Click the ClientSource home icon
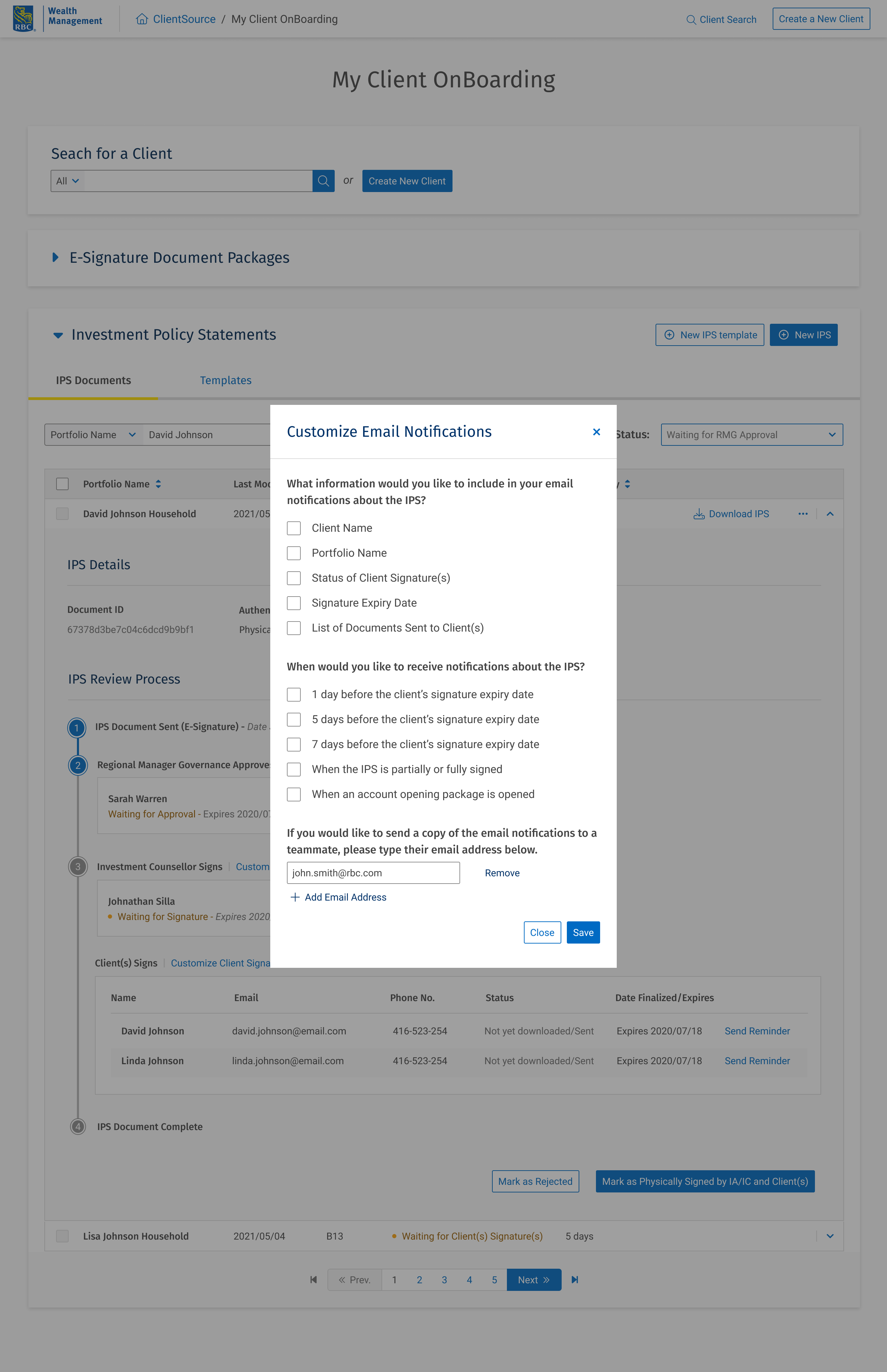Screen dimensions: 887x1372 click(x=142, y=19)
